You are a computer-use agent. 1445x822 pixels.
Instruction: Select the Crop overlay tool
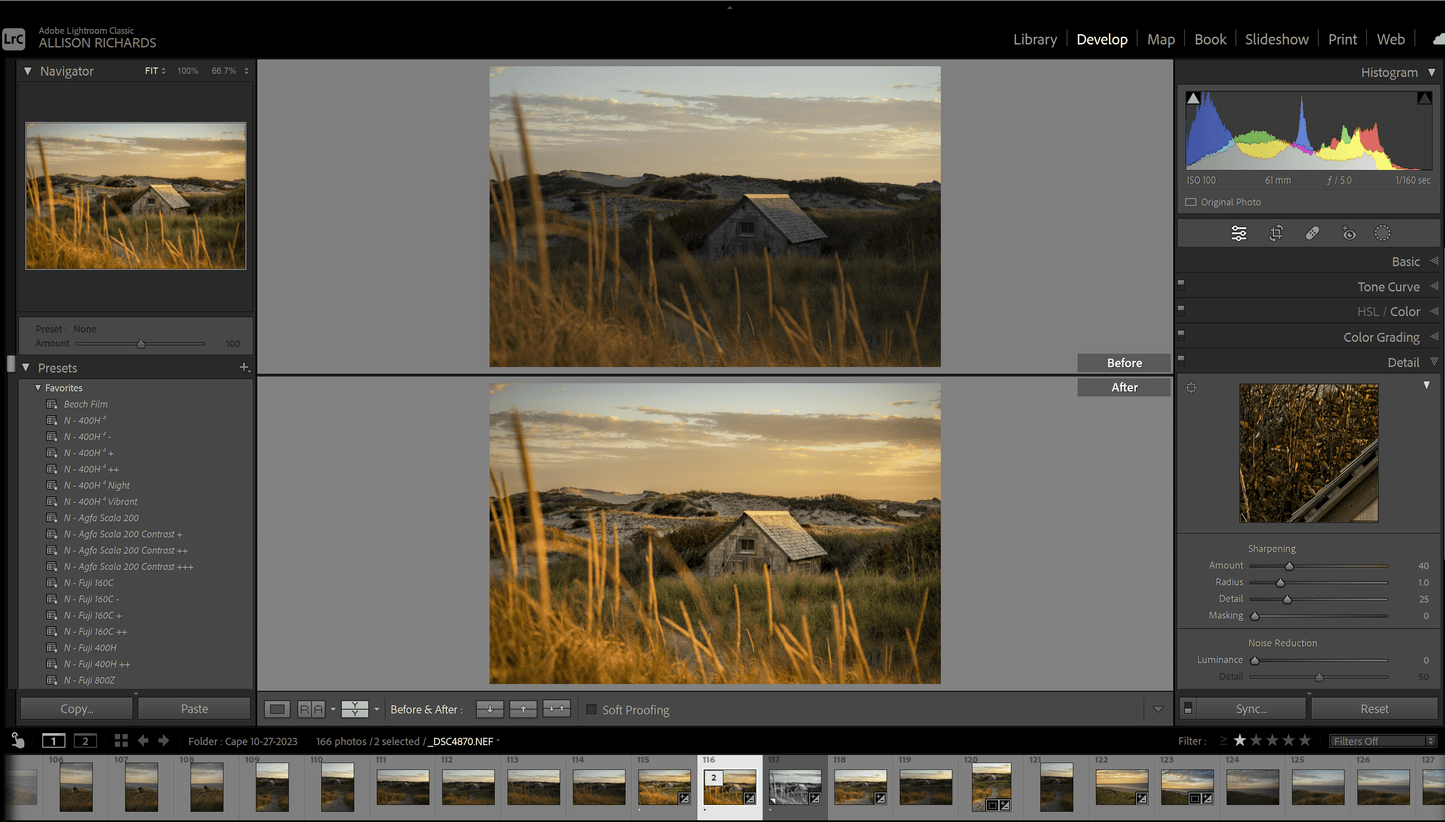pos(1276,233)
